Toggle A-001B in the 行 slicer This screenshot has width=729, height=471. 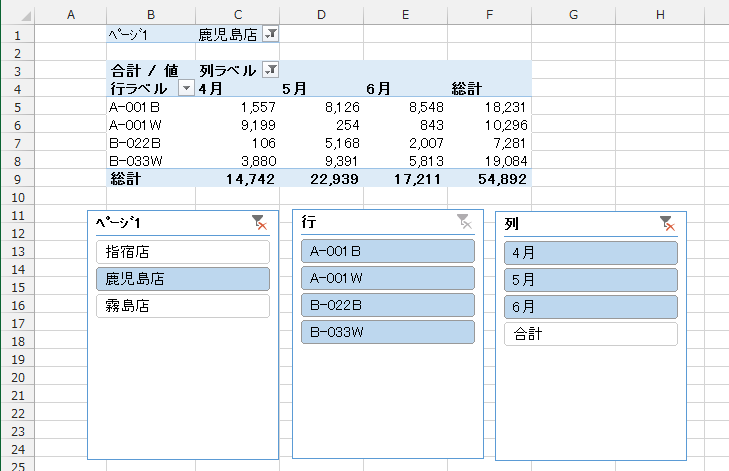(x=387, y=251)
